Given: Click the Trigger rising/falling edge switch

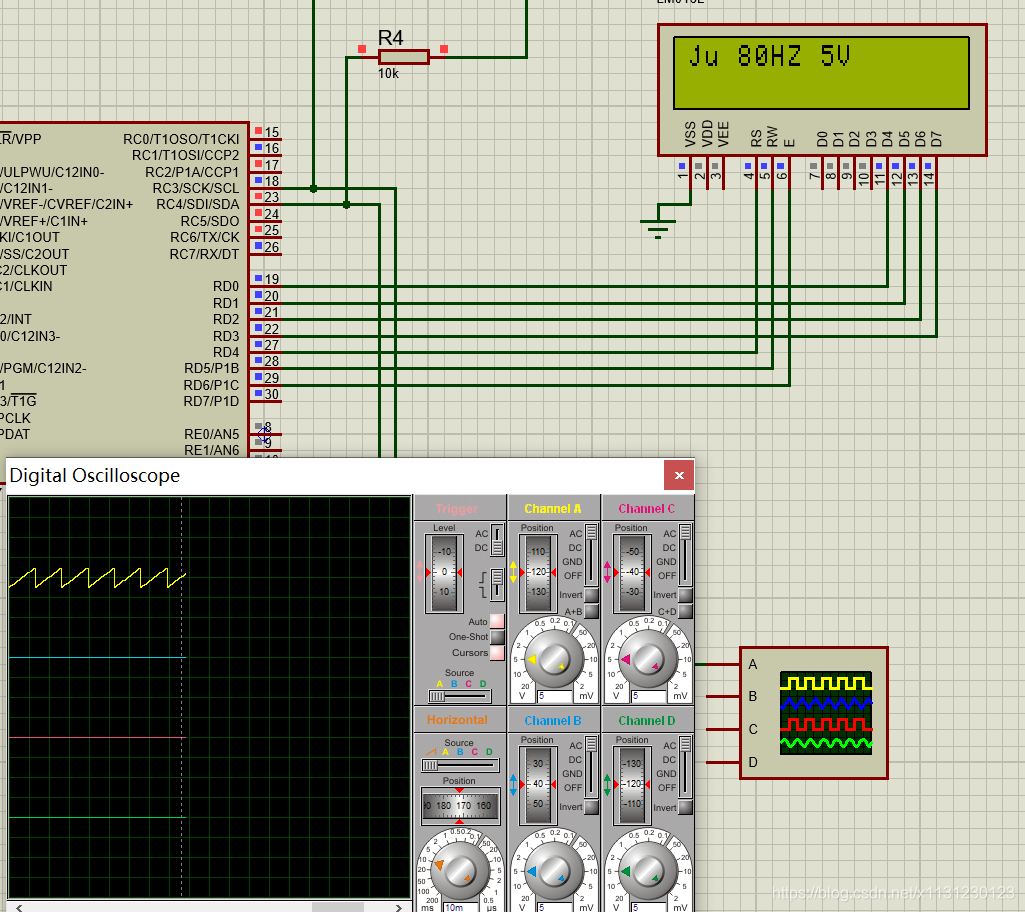Looking at the screenshot, I should coord(497,584).
